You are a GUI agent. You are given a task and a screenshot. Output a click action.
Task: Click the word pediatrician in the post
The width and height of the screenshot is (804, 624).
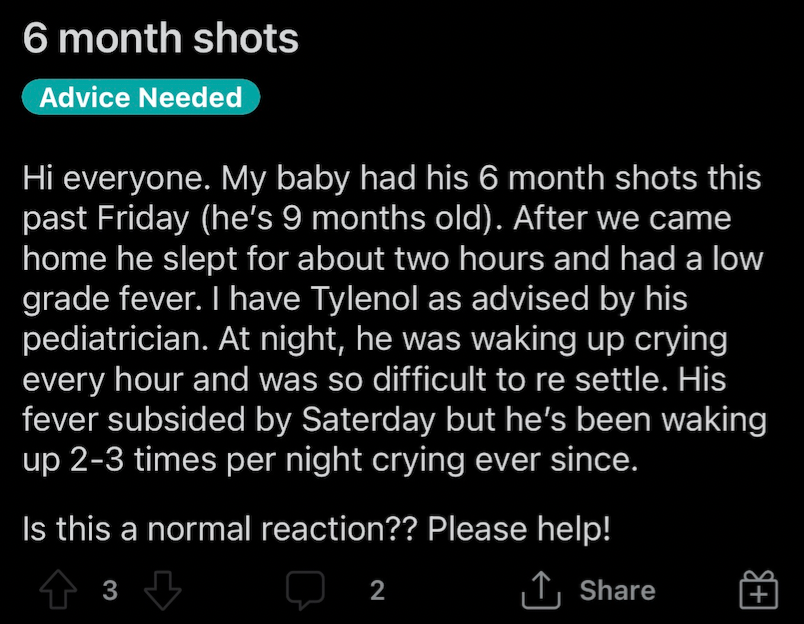[116, 339]
